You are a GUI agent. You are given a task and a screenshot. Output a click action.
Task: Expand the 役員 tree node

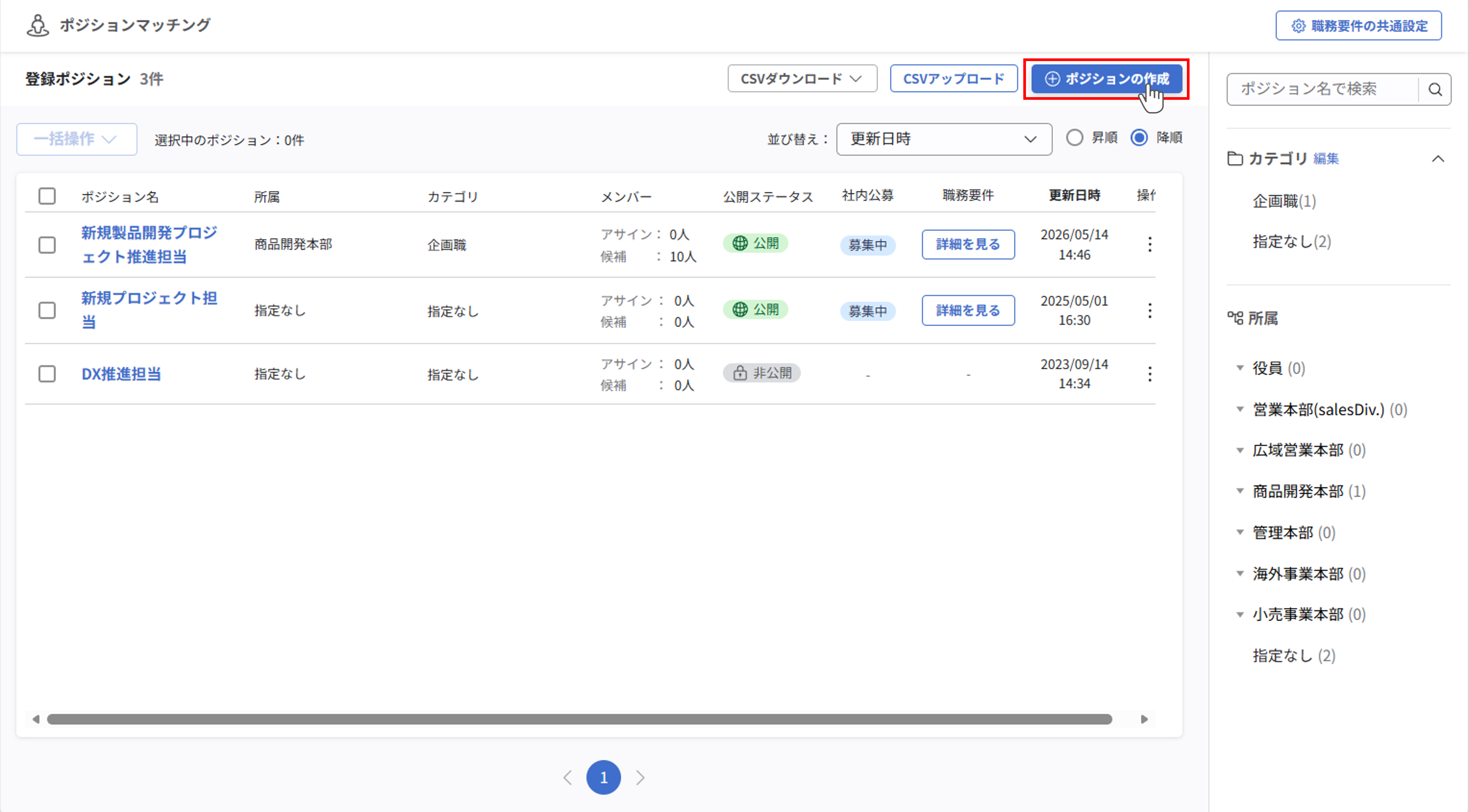point(1239,368)
